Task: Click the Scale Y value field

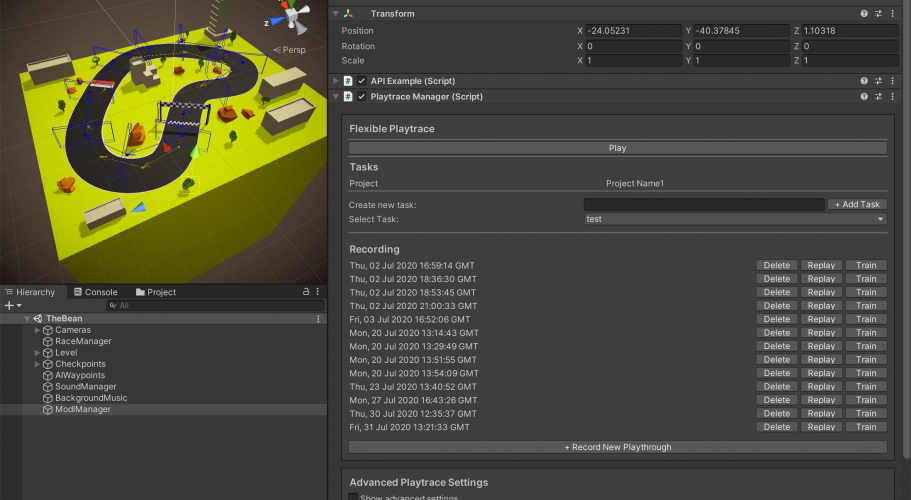Action: pyautogui.click(x=741, y=60)
